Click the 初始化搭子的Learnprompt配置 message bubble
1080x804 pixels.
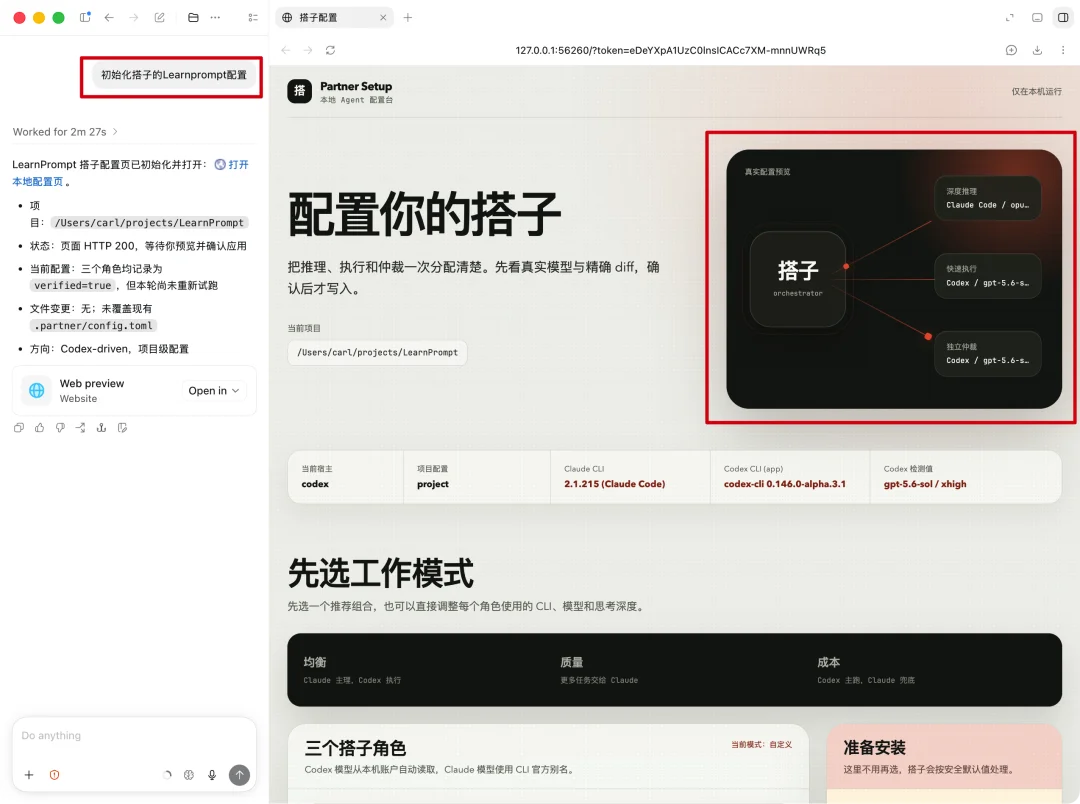[x=174, y=75]
